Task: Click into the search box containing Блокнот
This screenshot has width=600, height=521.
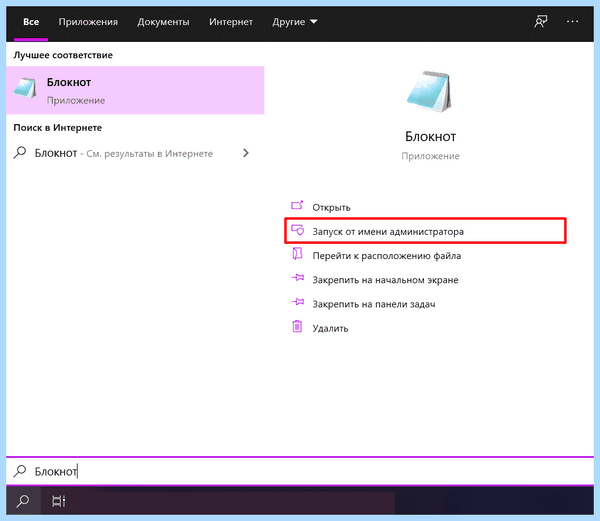Action: point(300,471)
